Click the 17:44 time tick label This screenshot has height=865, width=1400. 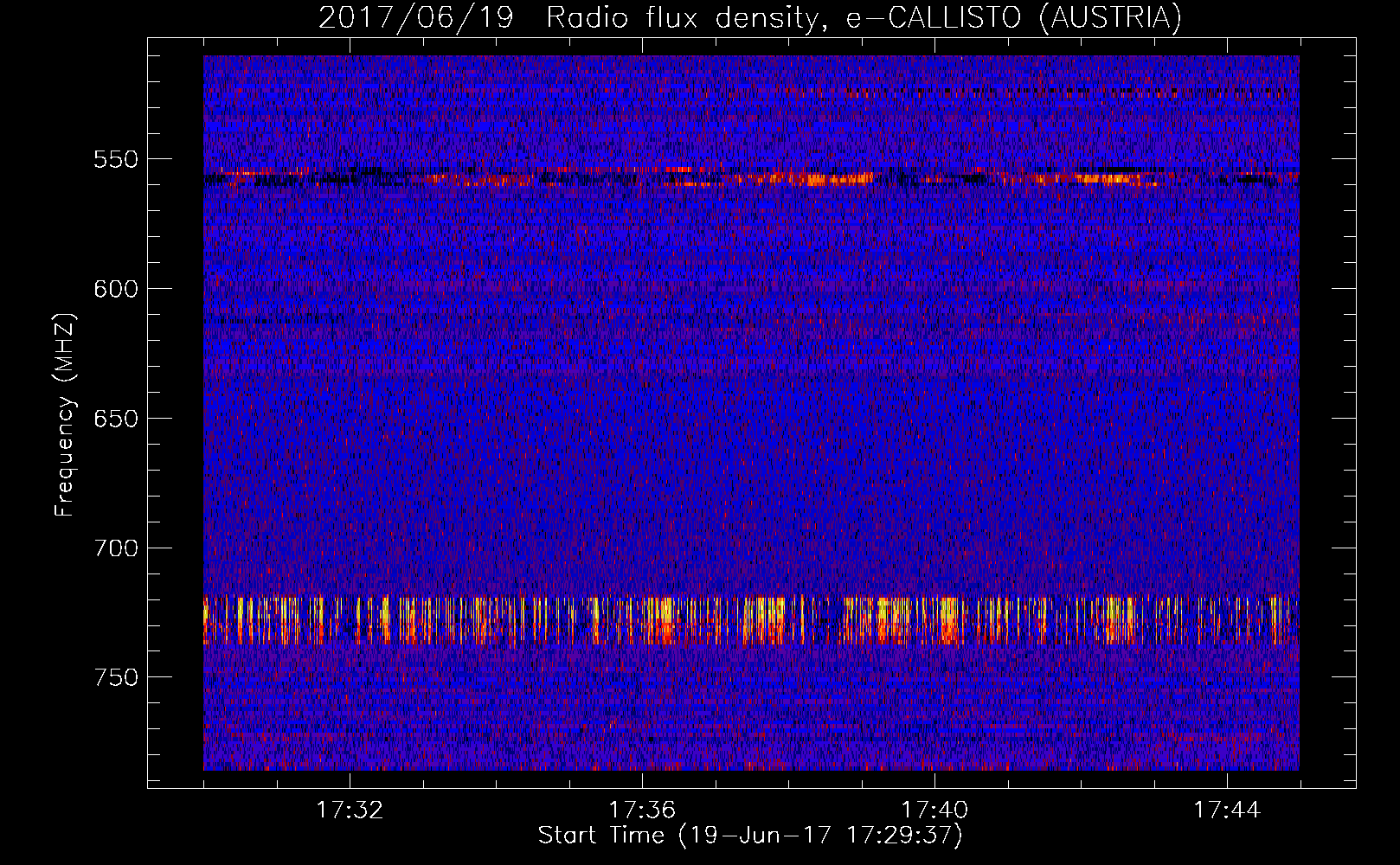click(1227, 811)
